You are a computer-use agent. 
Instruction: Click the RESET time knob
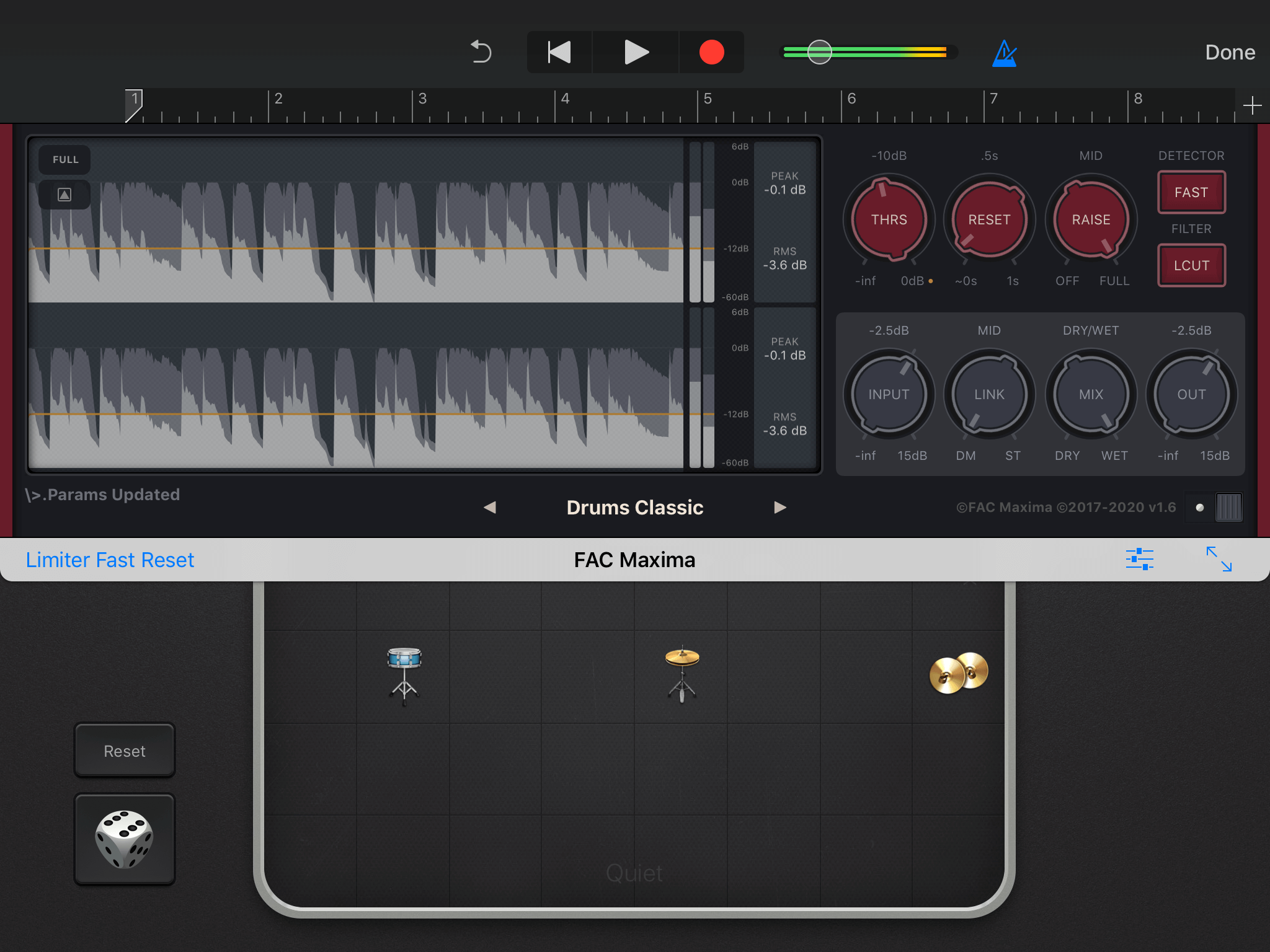pos(989,219)
